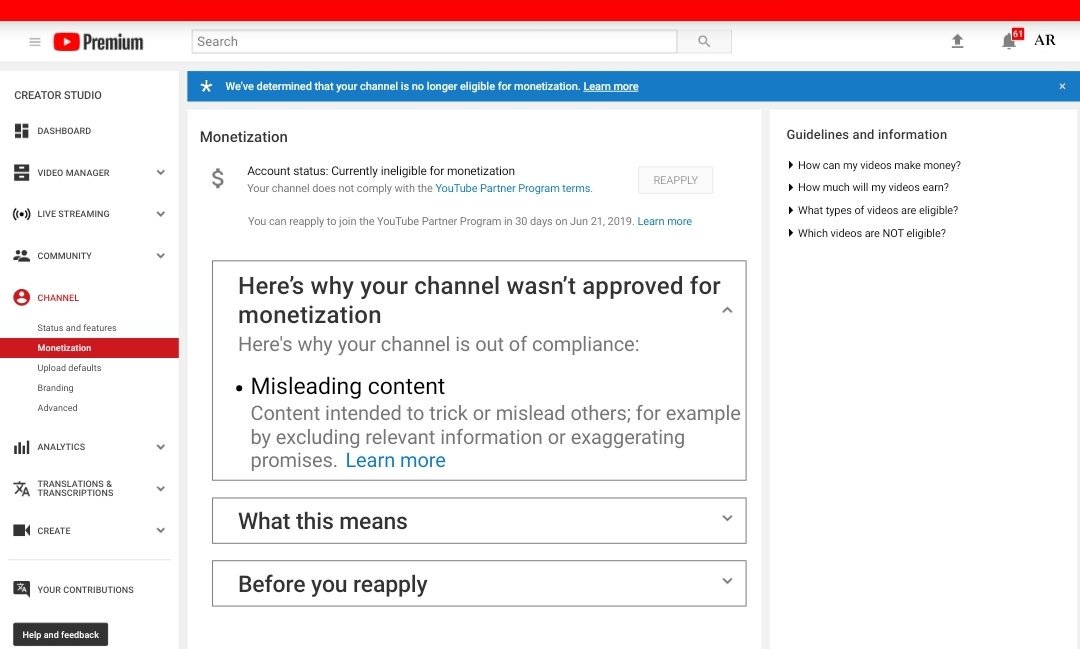Open the Live Streaming menu item
The image size is (1080, 649).
coord(73,214)
